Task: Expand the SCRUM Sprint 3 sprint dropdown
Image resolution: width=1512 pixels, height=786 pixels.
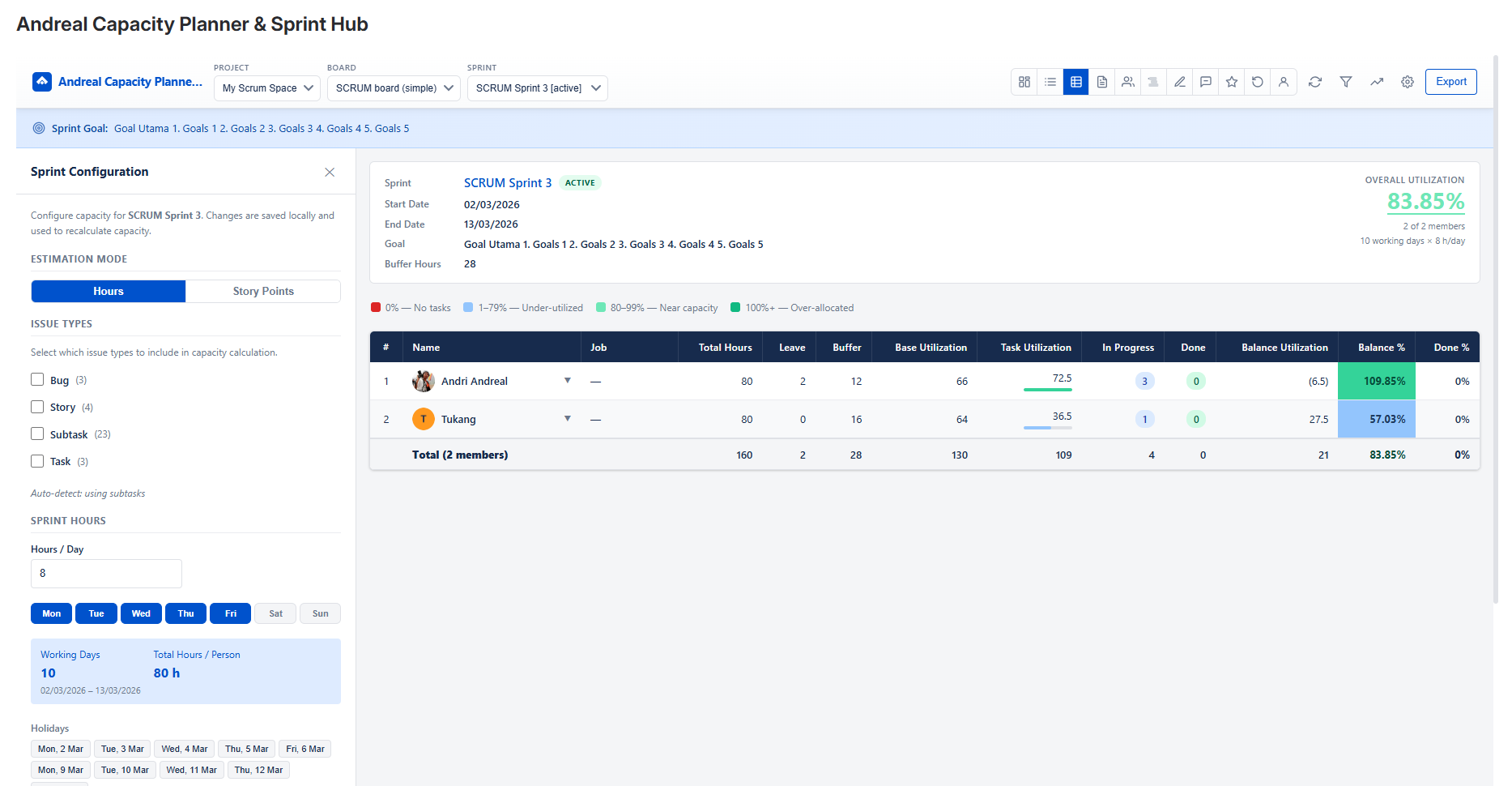Action: 537,88
